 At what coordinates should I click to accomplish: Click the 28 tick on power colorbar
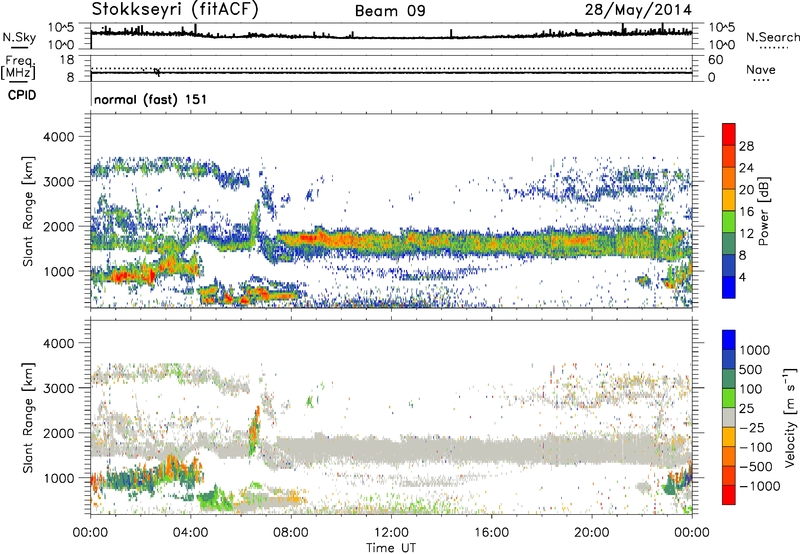(746, 146)
